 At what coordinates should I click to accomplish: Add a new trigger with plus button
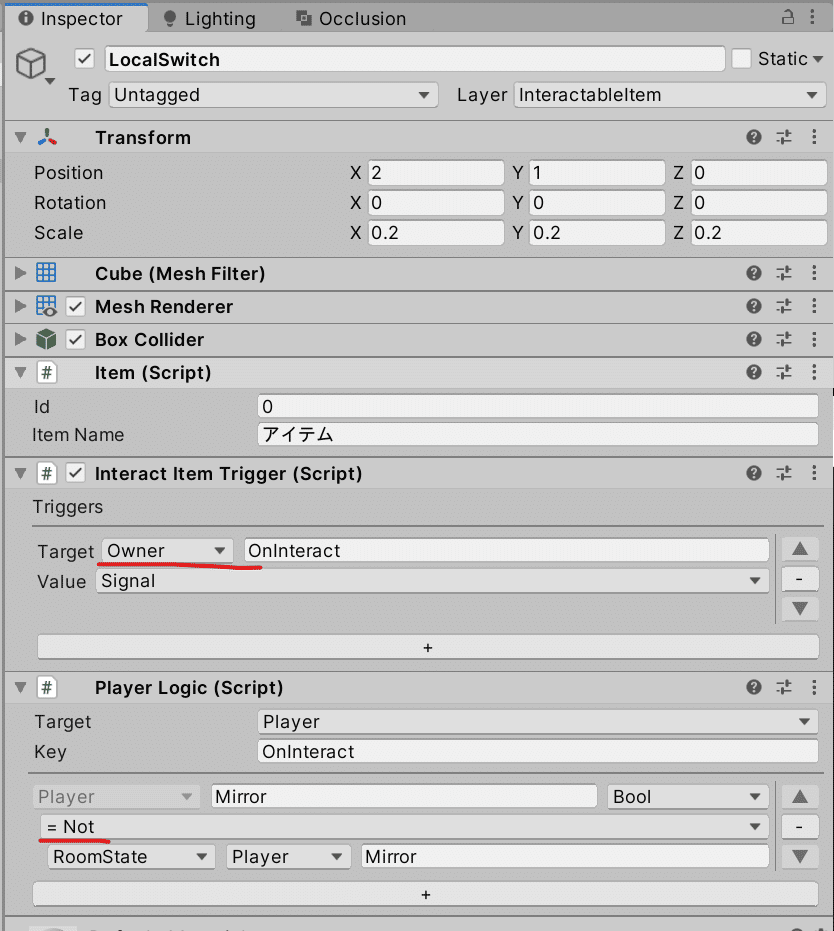(428, 647)
